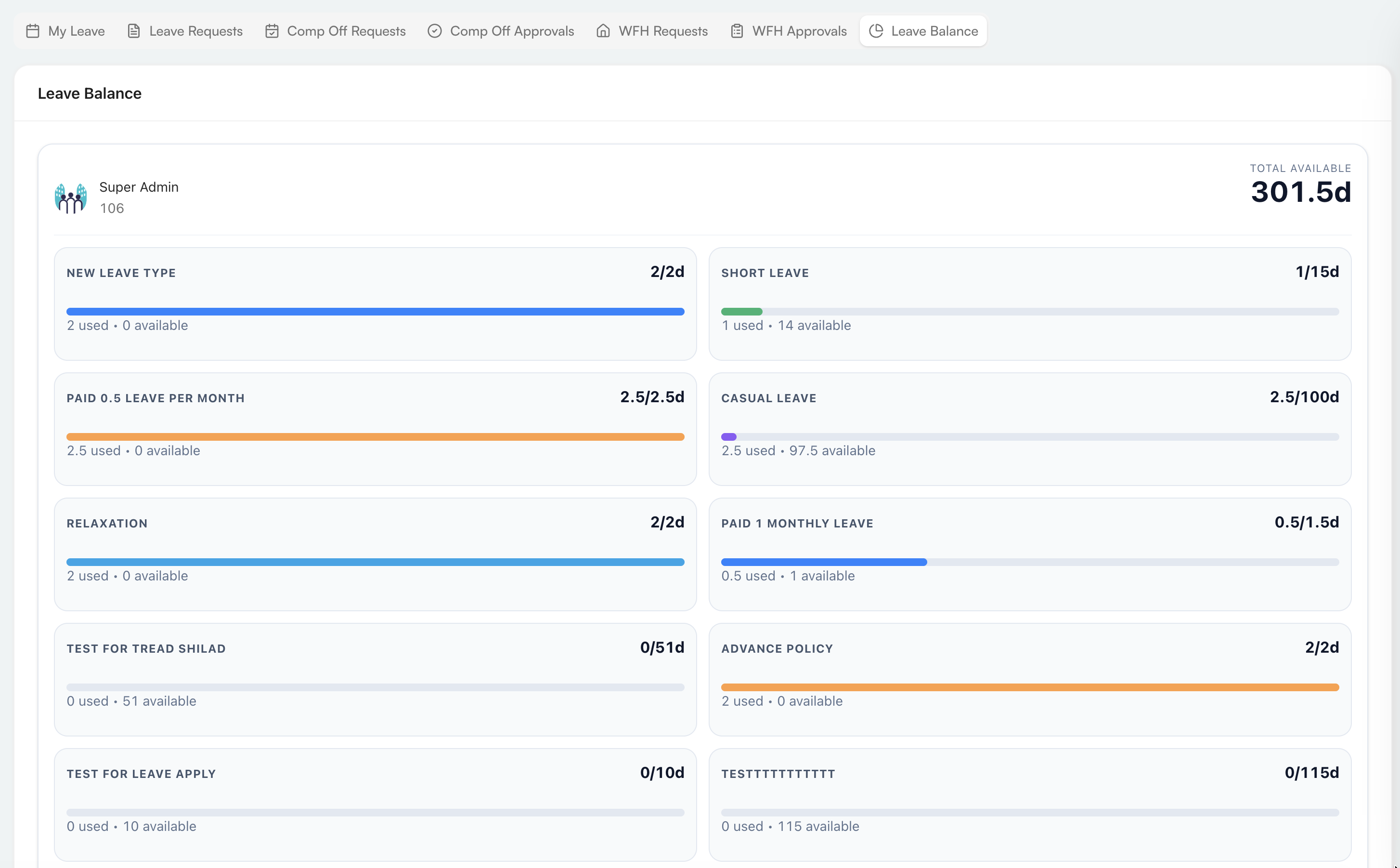This screenshot has height=868, width=1400.
Task: Click the Paid 1 Monthly Leave progress bar
Action: pyautogui.click(x=1030, y=562)
